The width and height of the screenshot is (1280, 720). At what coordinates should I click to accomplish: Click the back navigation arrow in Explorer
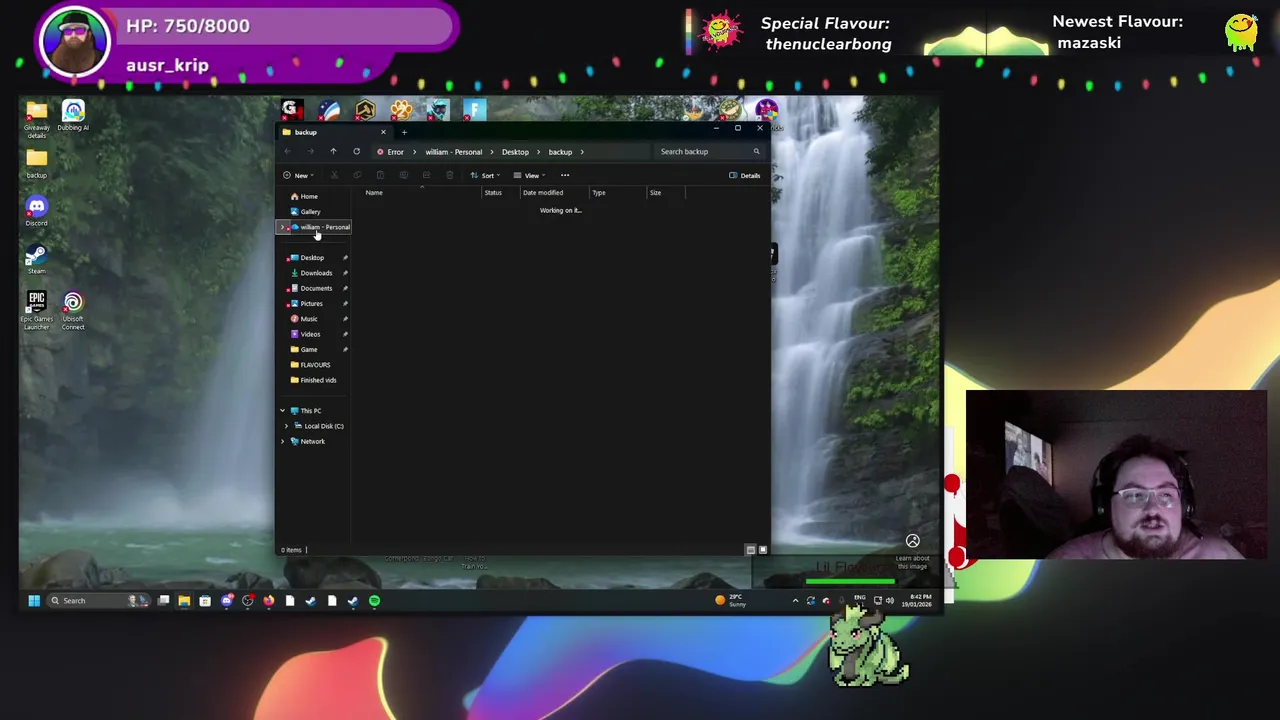287,152
